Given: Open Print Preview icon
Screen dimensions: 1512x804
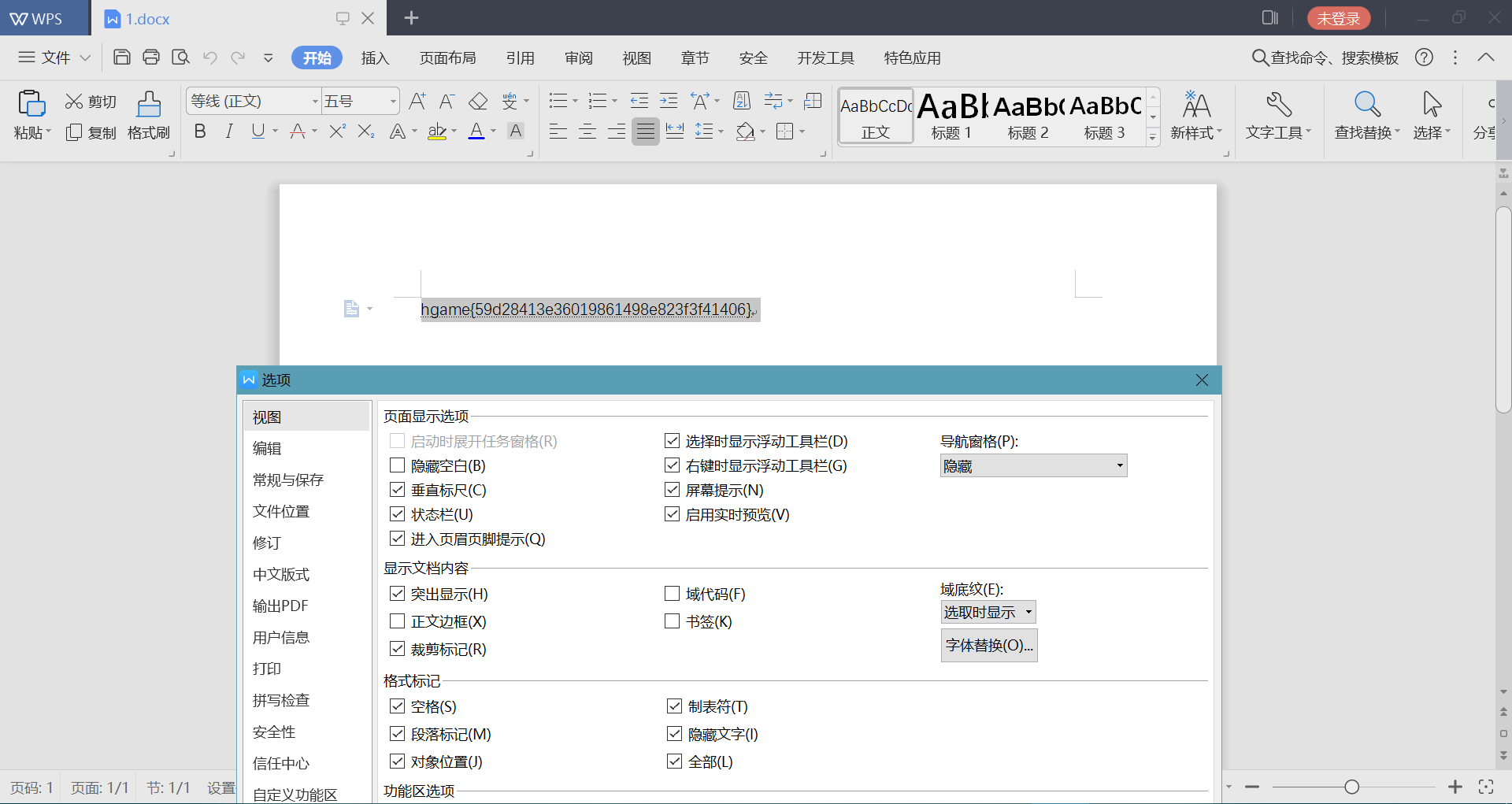Looking at the screenshot, I should pos(181,57).
